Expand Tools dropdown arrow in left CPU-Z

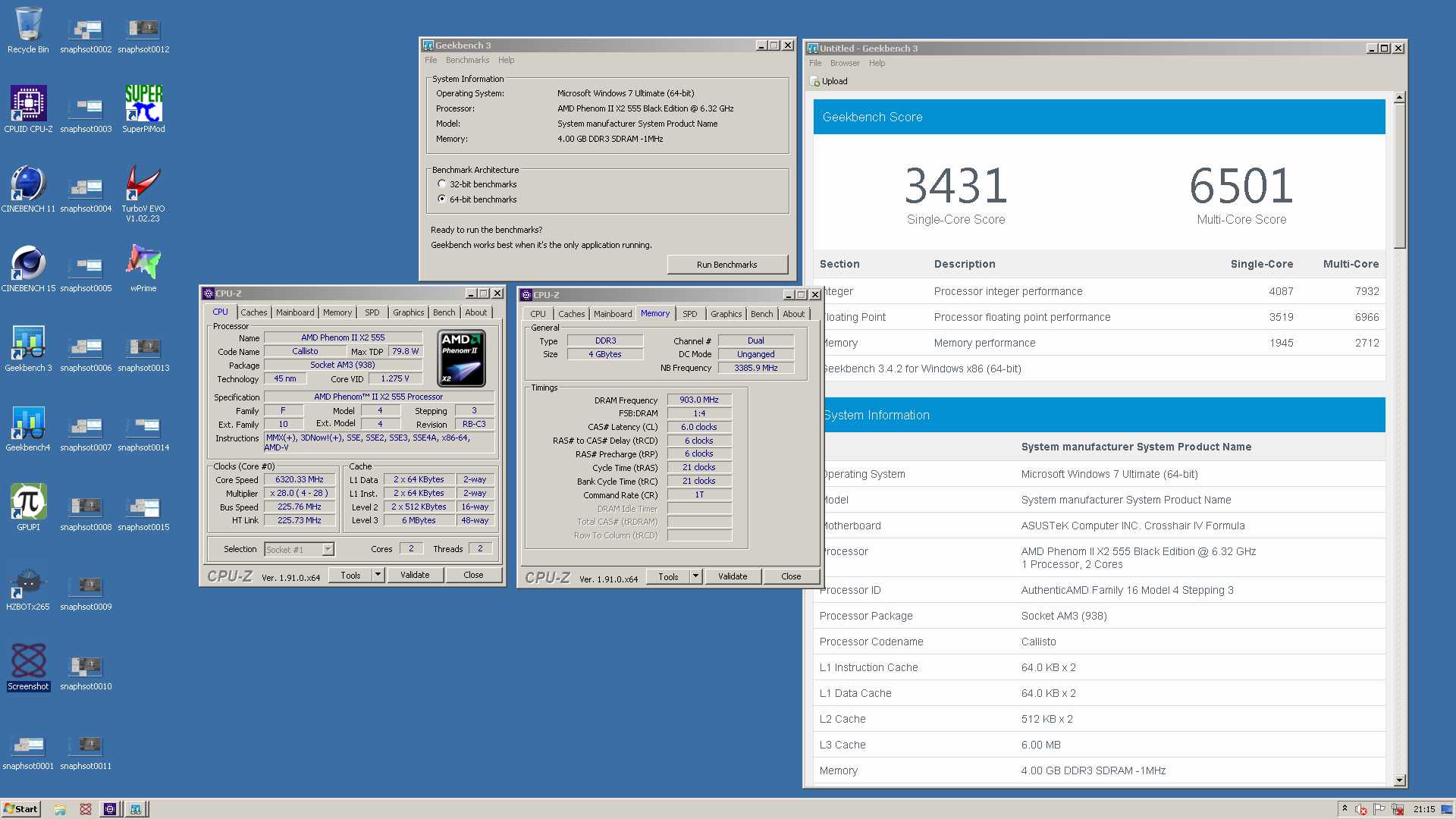click(378, 575)
